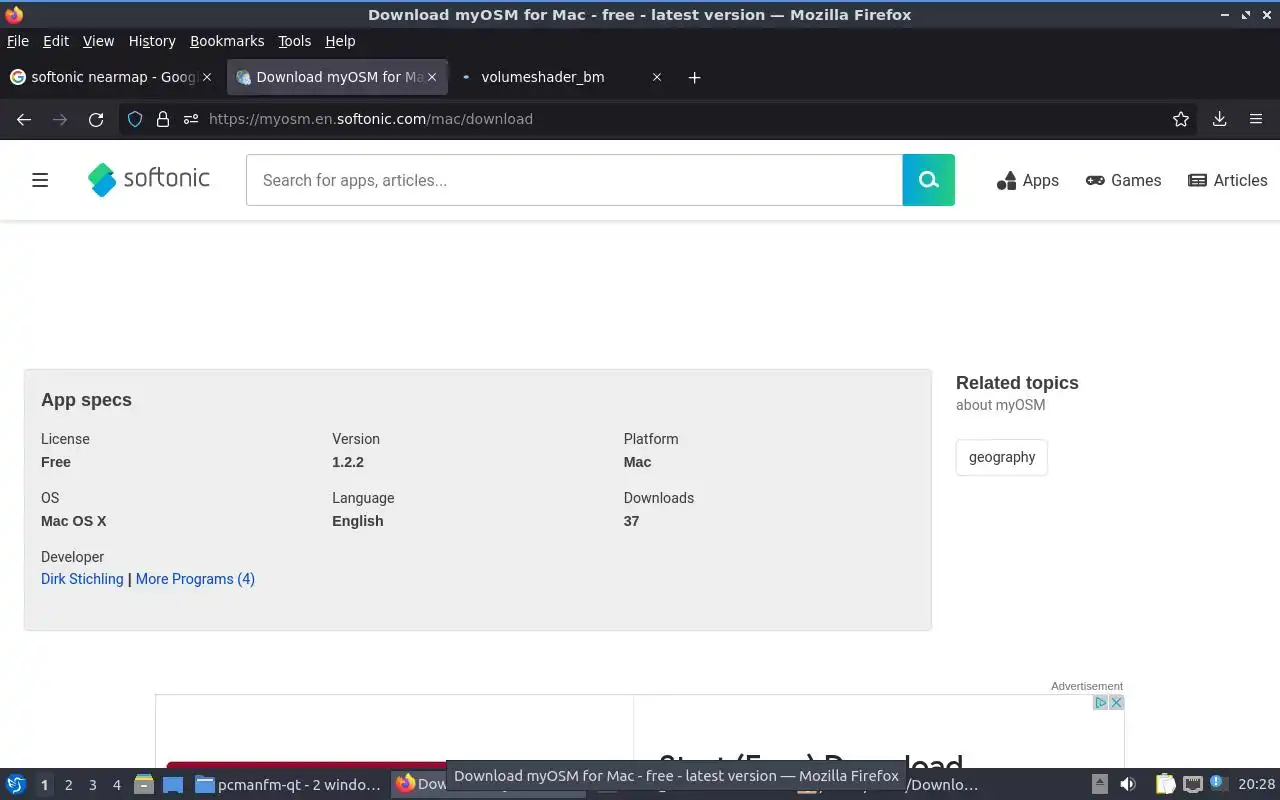
Task: Open the AdChoices info triangle icon
Action: [x=1100, y=703]
